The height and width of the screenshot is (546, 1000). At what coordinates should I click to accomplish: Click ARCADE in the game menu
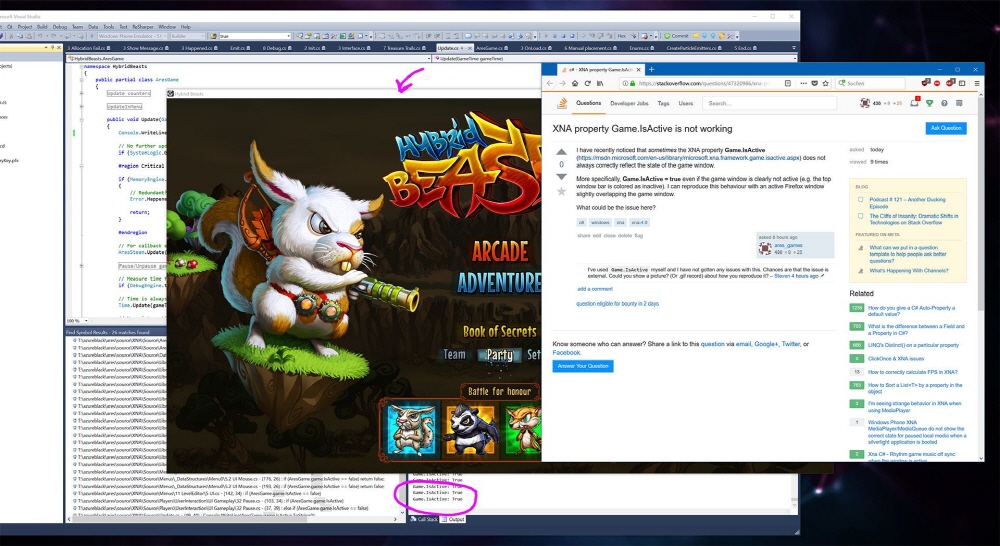click(x=500, y=251)
